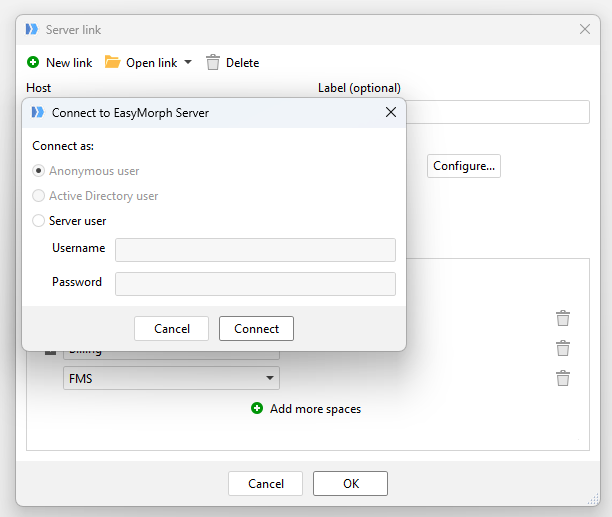Viewport: 612px width, 517px height.
Task: Cancel the Server link window
Action: [x=265, y=483]
